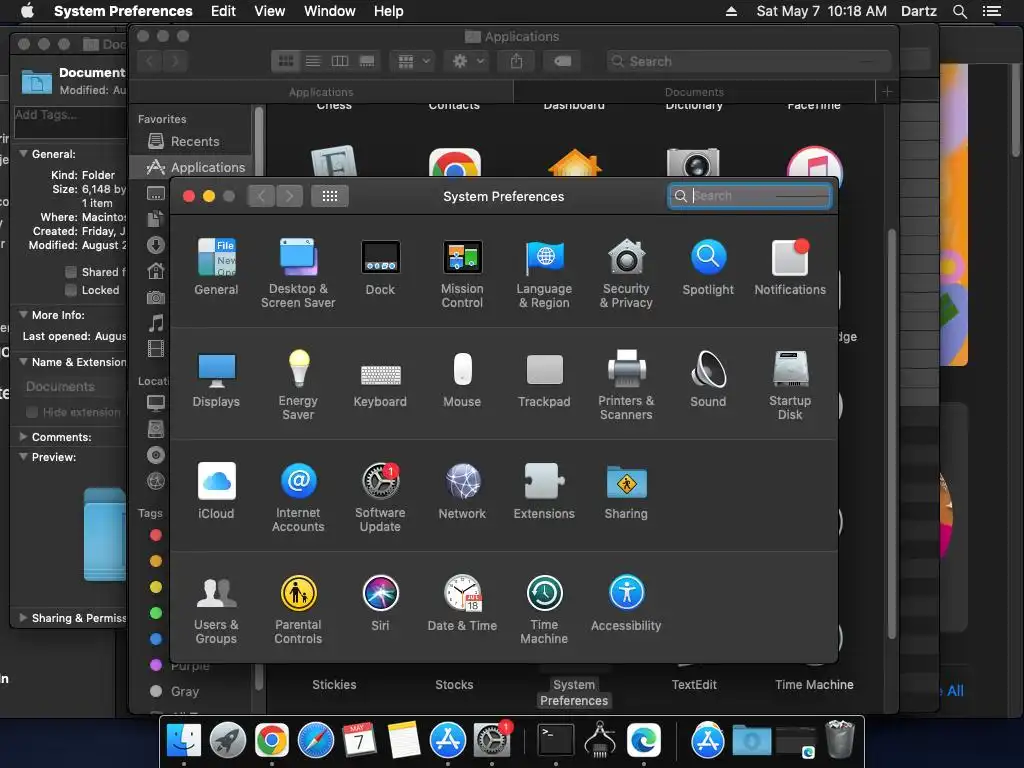
Task: Go forward in System Preferences window
Action: pos(289,196)
